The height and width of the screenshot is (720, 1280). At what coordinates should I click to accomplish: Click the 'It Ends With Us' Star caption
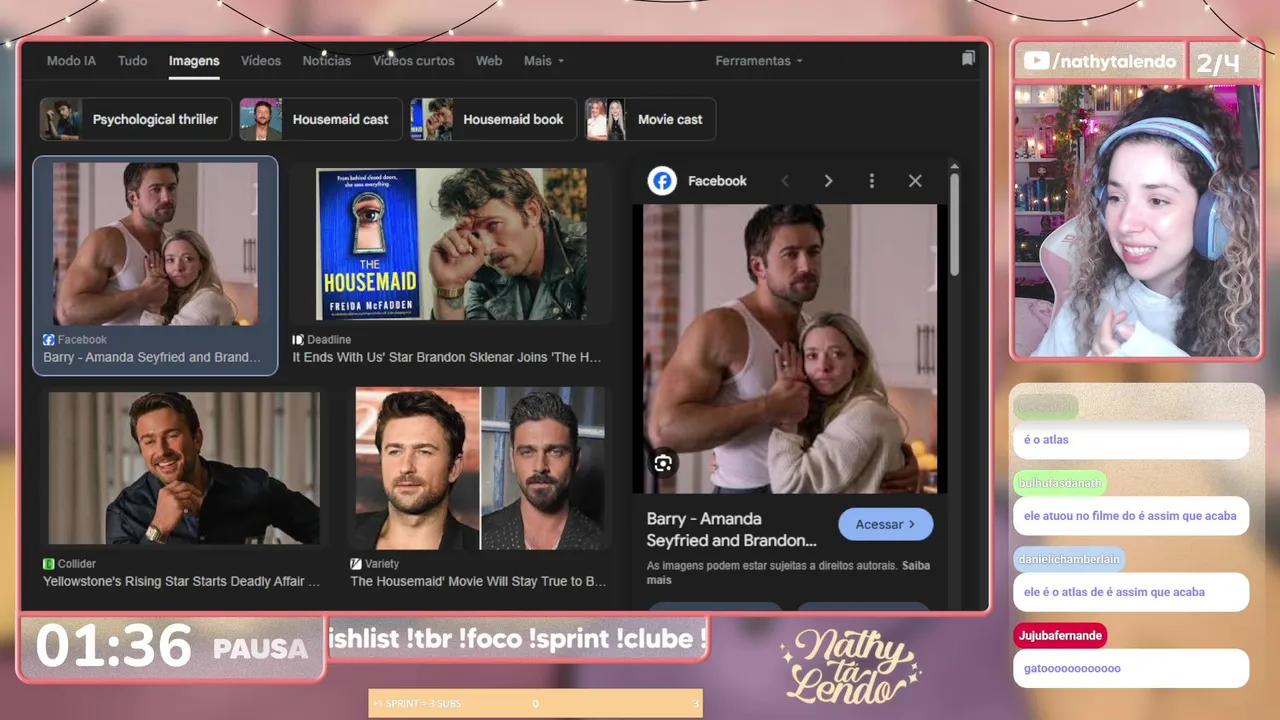pos(447,357)
